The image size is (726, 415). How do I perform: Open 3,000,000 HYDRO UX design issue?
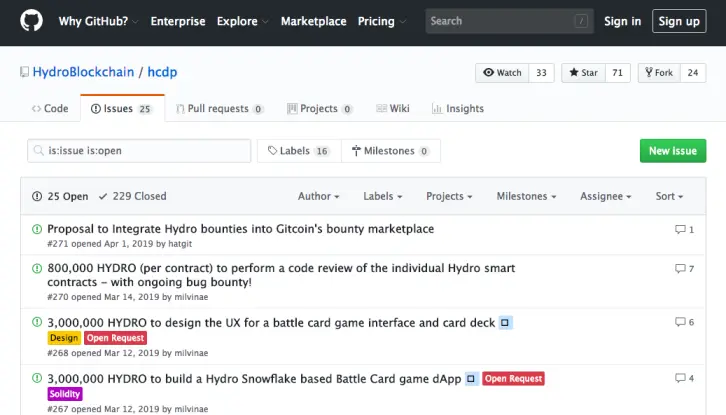tap(271, 323)
